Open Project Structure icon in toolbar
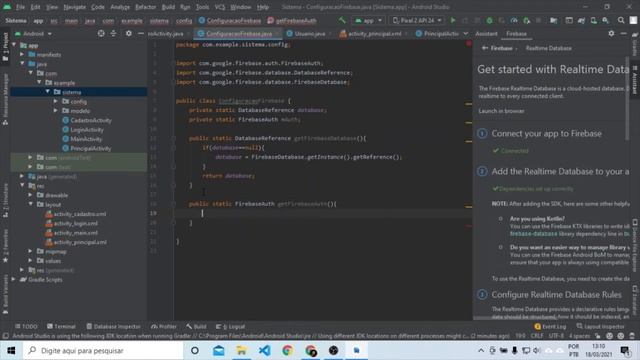 (x=553, y=20)
